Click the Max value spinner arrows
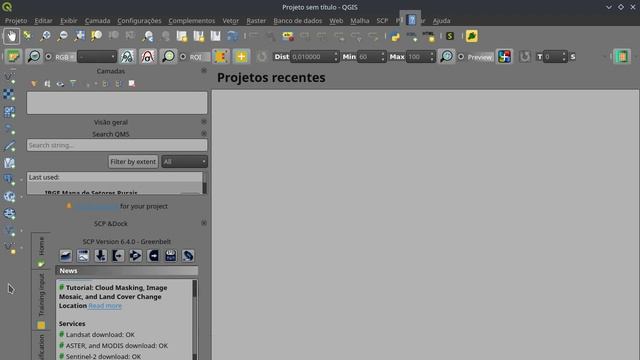Viewport: 640px width, 360px height. [x=431, y=57]
